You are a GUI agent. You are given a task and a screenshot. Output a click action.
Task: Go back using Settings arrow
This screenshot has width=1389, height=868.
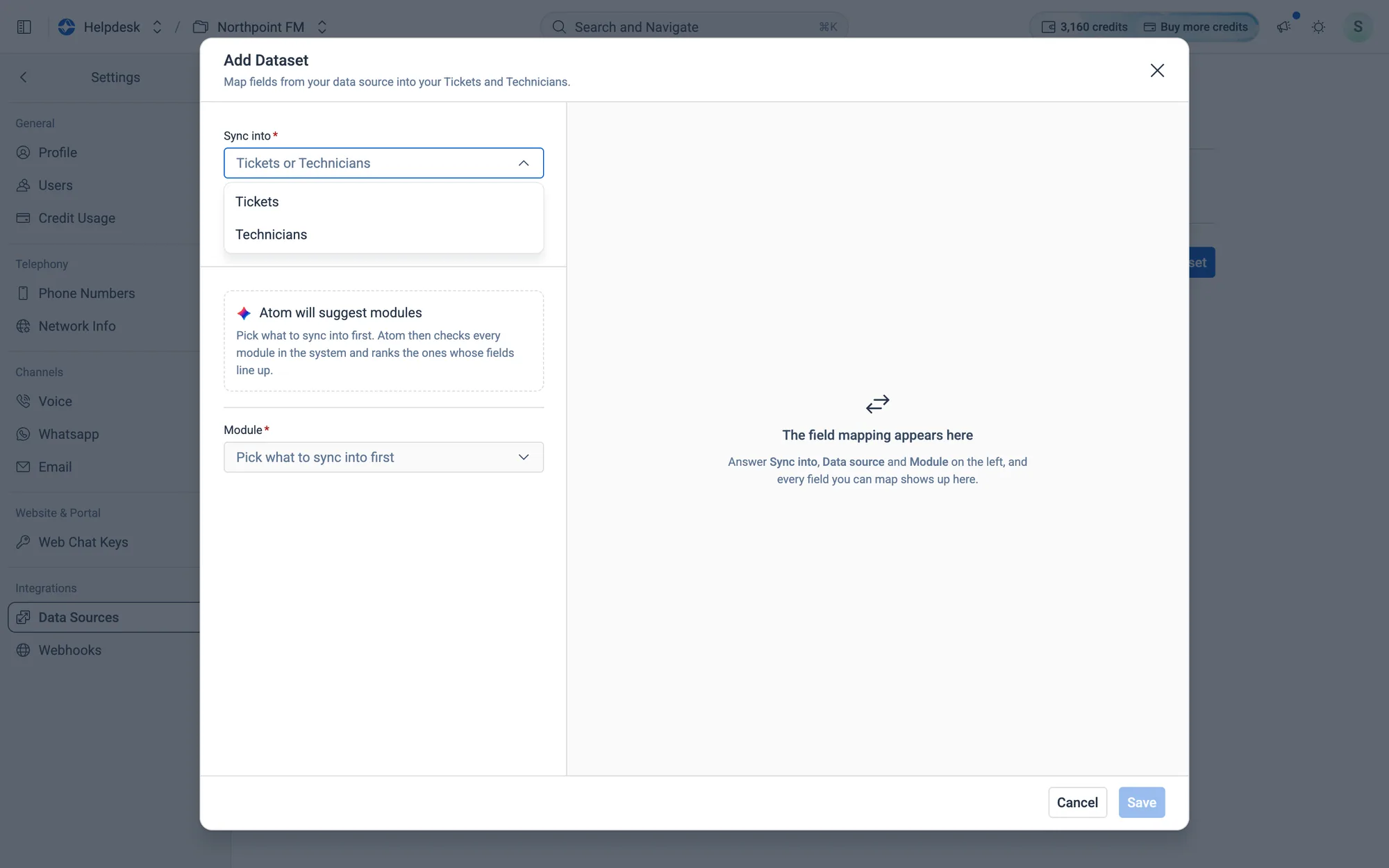click(x=24, y=77)
